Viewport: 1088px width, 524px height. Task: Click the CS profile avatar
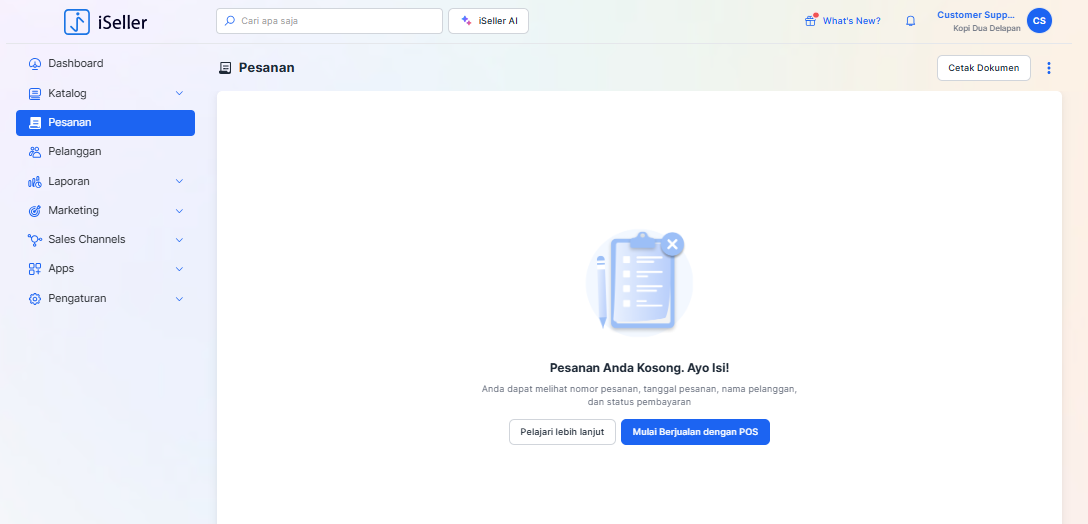(1039, 21)
